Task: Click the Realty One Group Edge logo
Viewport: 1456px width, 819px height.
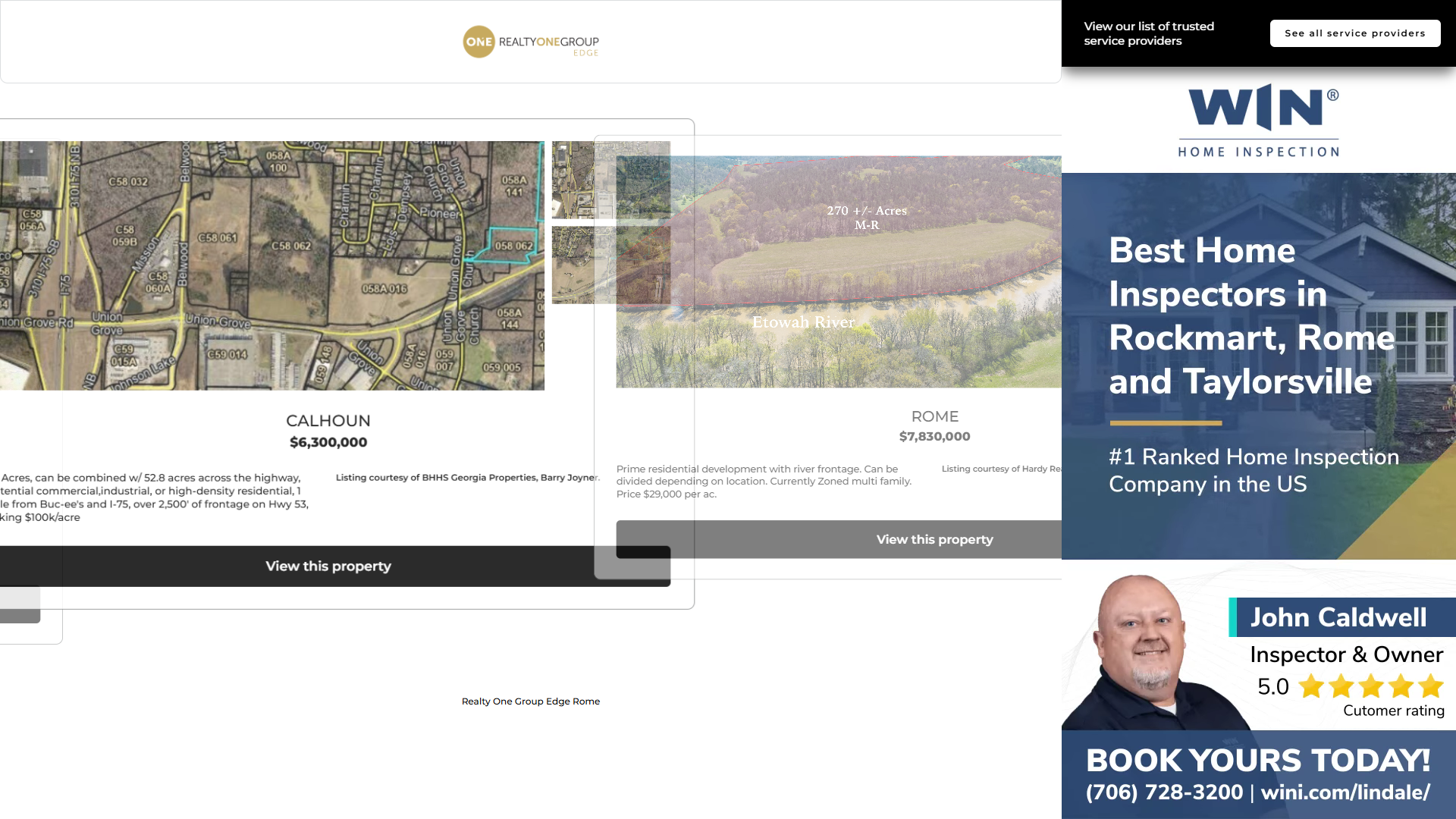Action: [531, 42]
